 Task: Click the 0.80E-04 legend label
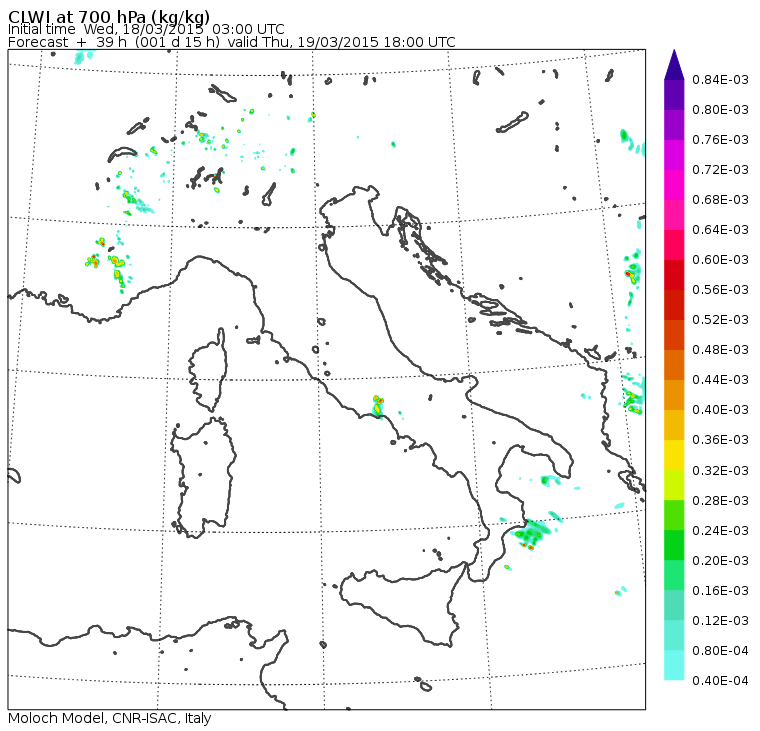(720, 652)
